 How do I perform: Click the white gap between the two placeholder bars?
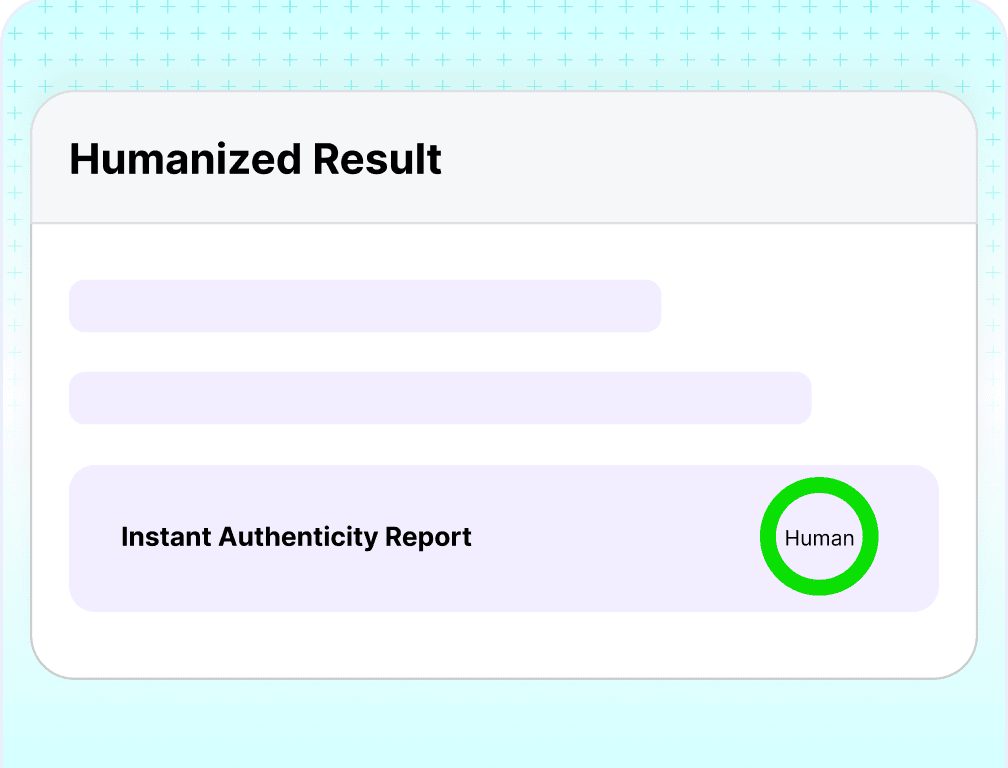pos(440,352)
